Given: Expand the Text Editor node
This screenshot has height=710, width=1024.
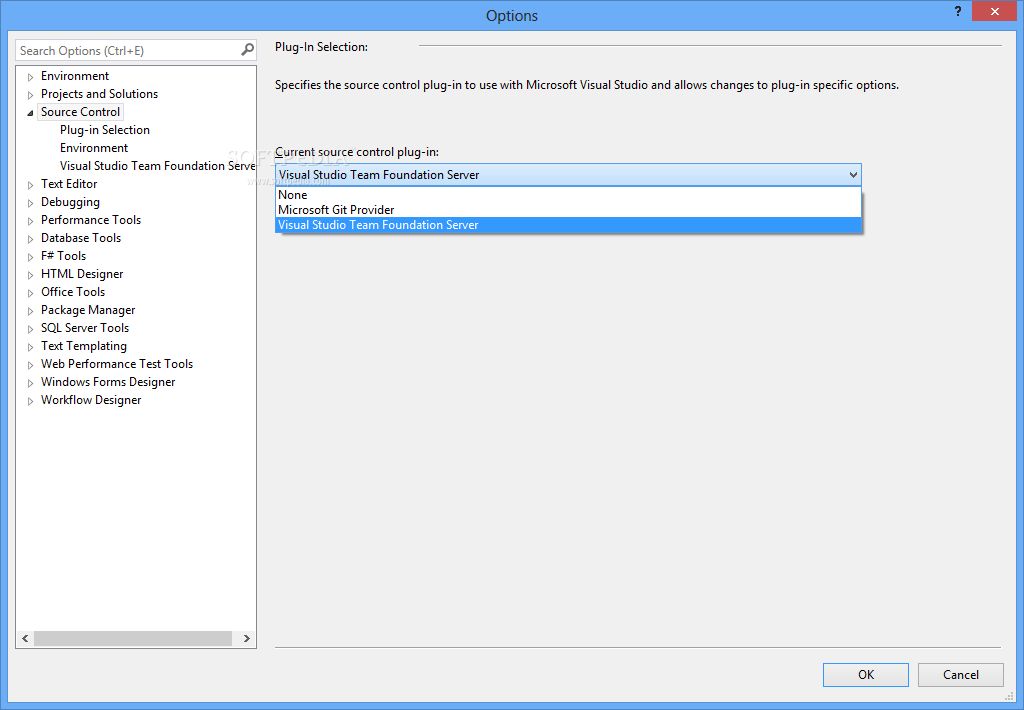Looking at the screenshot, I should pos(30,185).
